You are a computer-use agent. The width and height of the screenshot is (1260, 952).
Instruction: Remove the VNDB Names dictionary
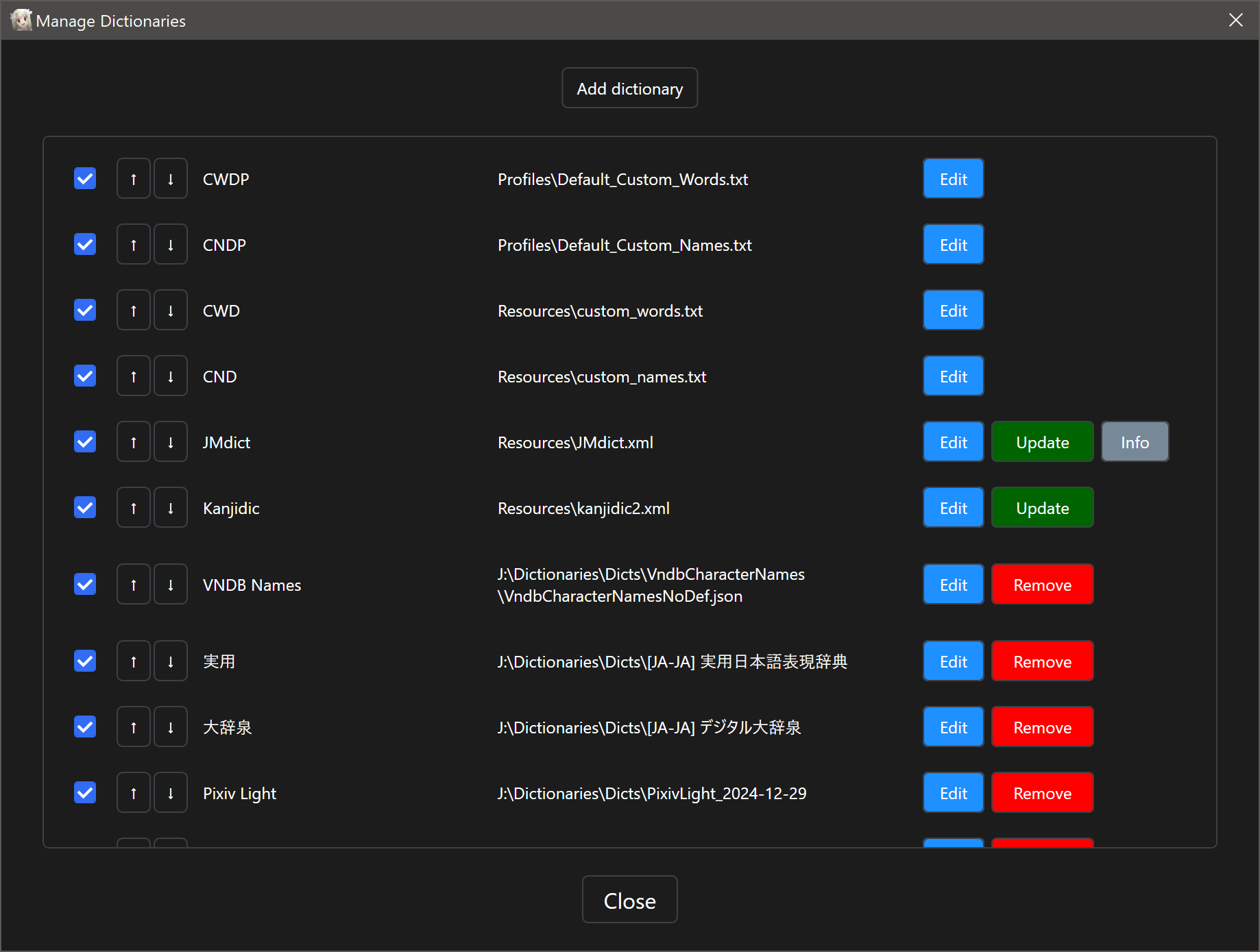(x=1043, y=585)
